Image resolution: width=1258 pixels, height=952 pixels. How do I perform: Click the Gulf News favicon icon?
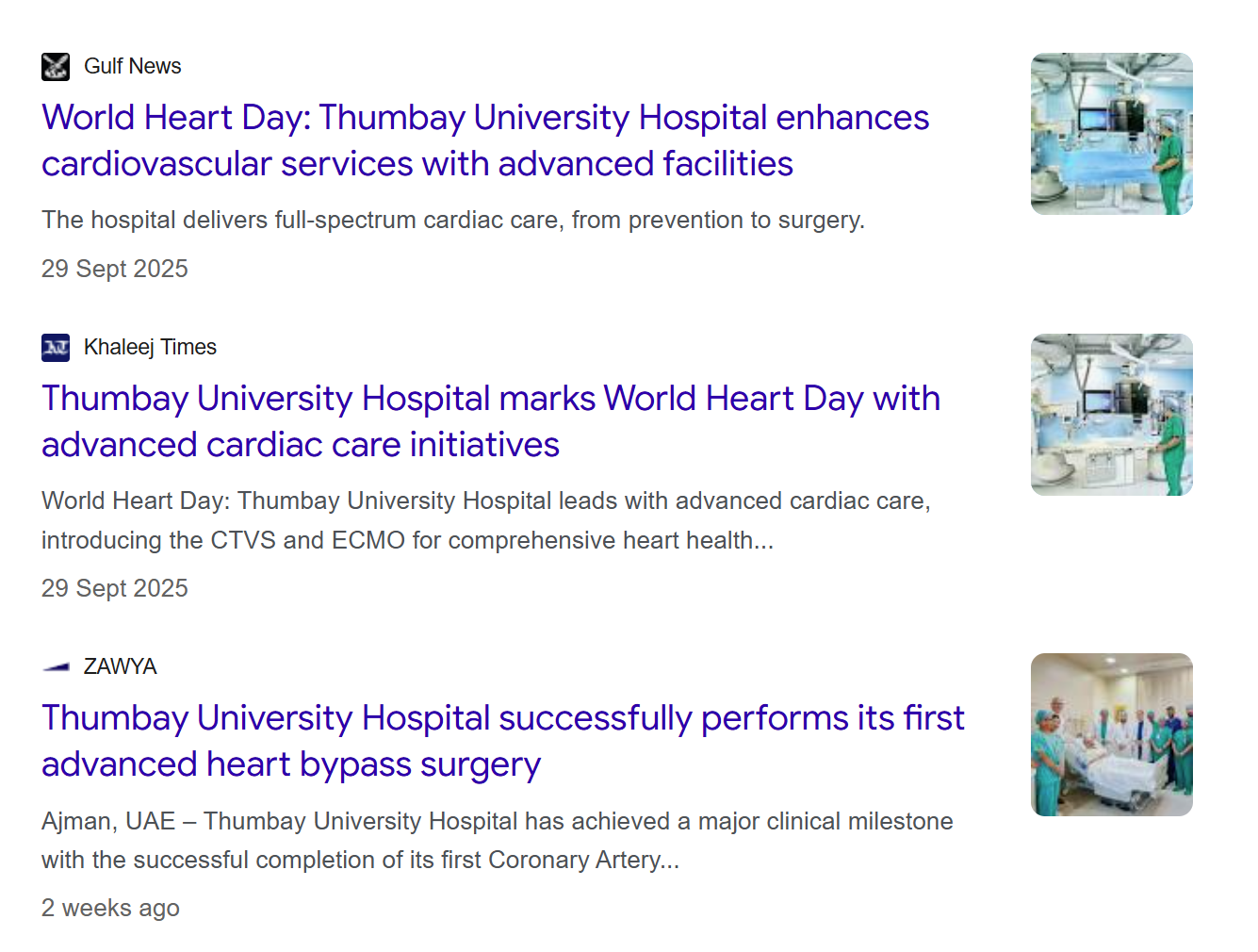[56, 67]
